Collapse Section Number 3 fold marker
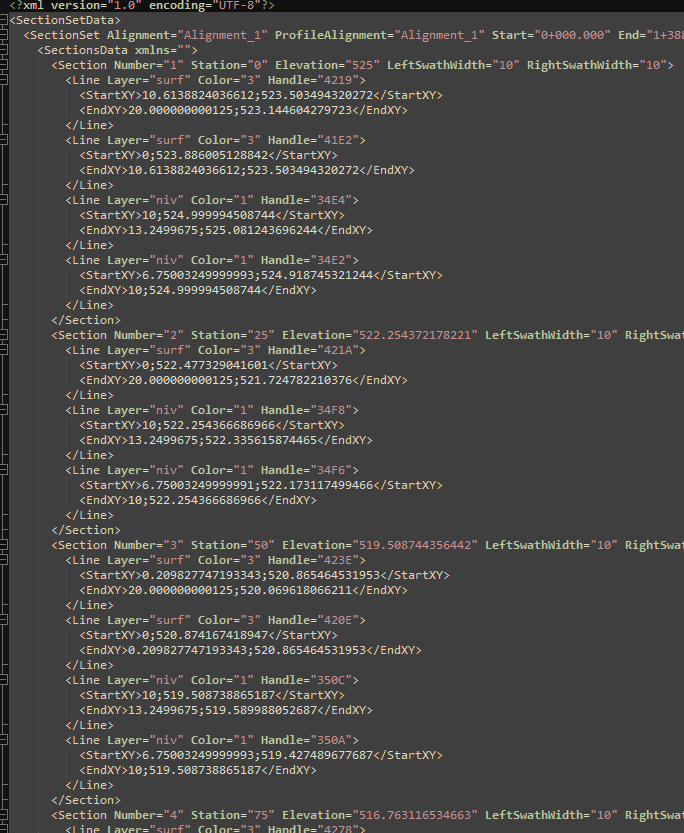Viewport: 684px width, 833px height. pos(5,545)
